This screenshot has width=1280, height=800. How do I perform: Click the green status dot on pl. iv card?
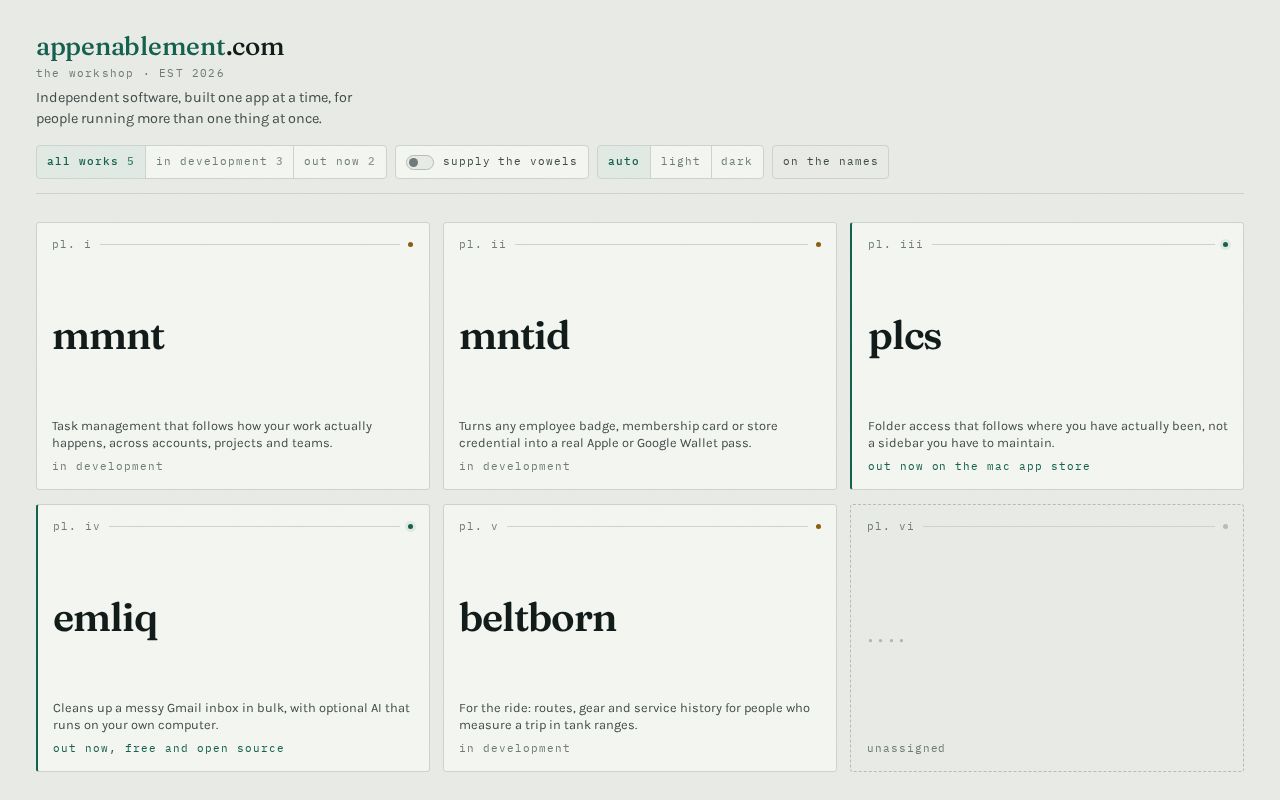pos(410,526)
